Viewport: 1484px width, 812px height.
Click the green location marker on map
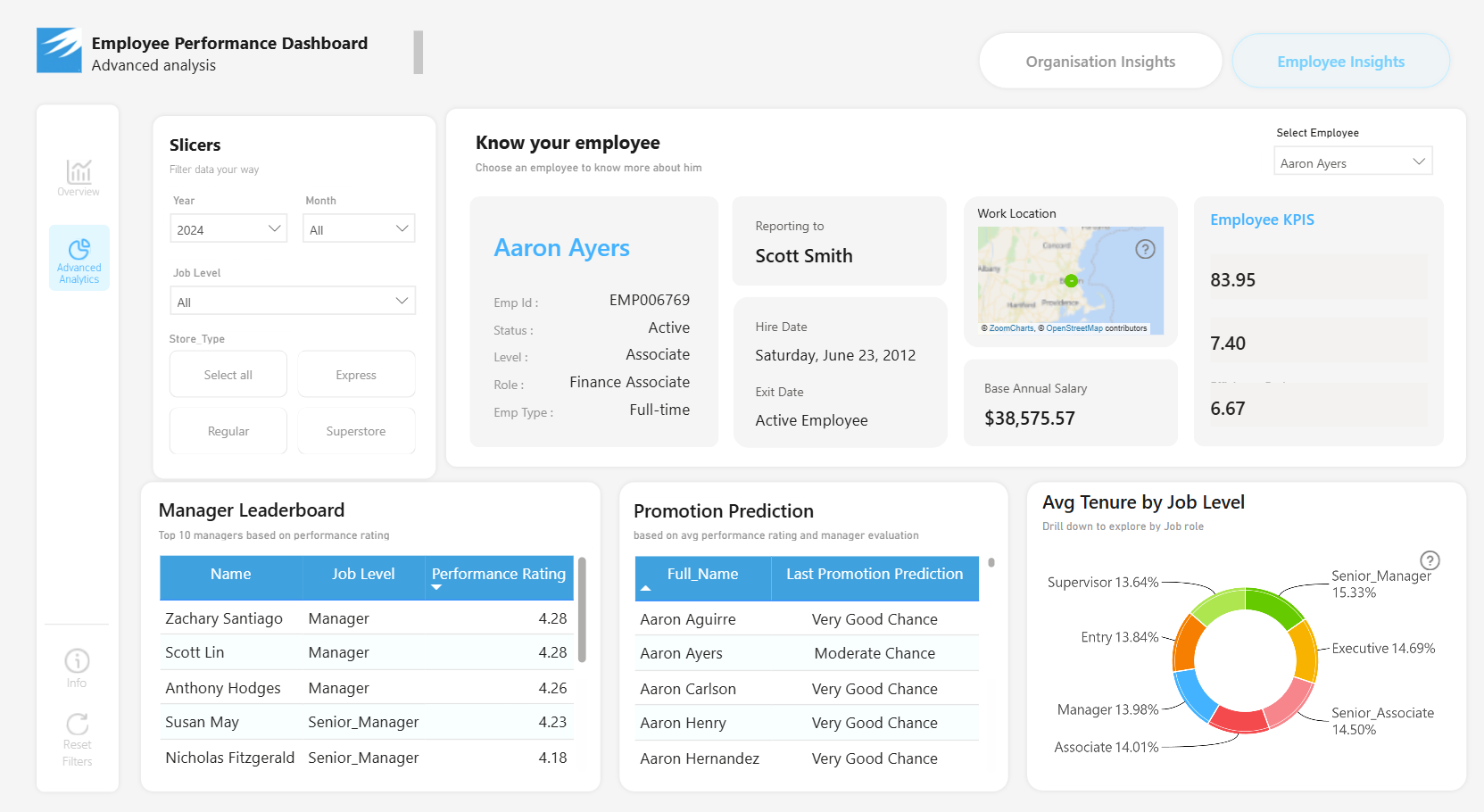pos(1071,280)
